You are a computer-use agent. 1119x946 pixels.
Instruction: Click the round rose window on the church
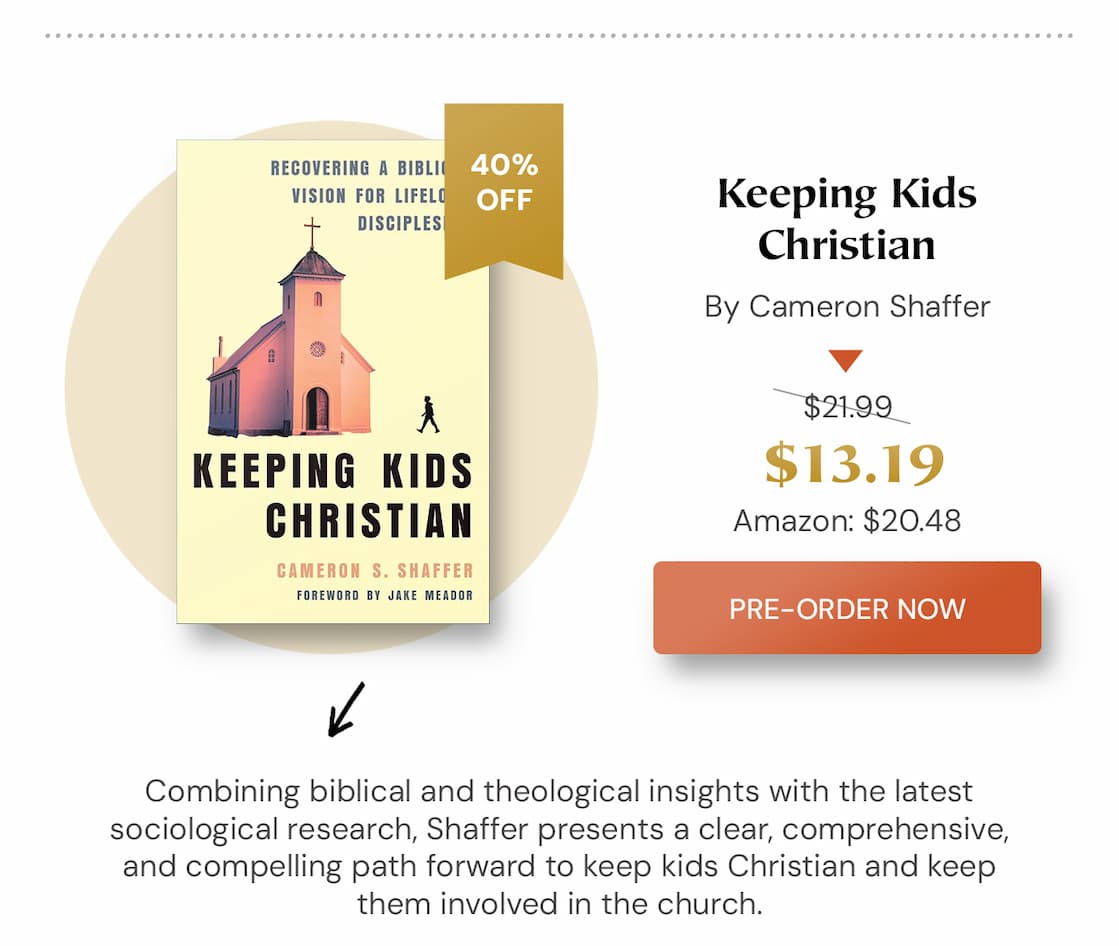[x=317, y=349]
